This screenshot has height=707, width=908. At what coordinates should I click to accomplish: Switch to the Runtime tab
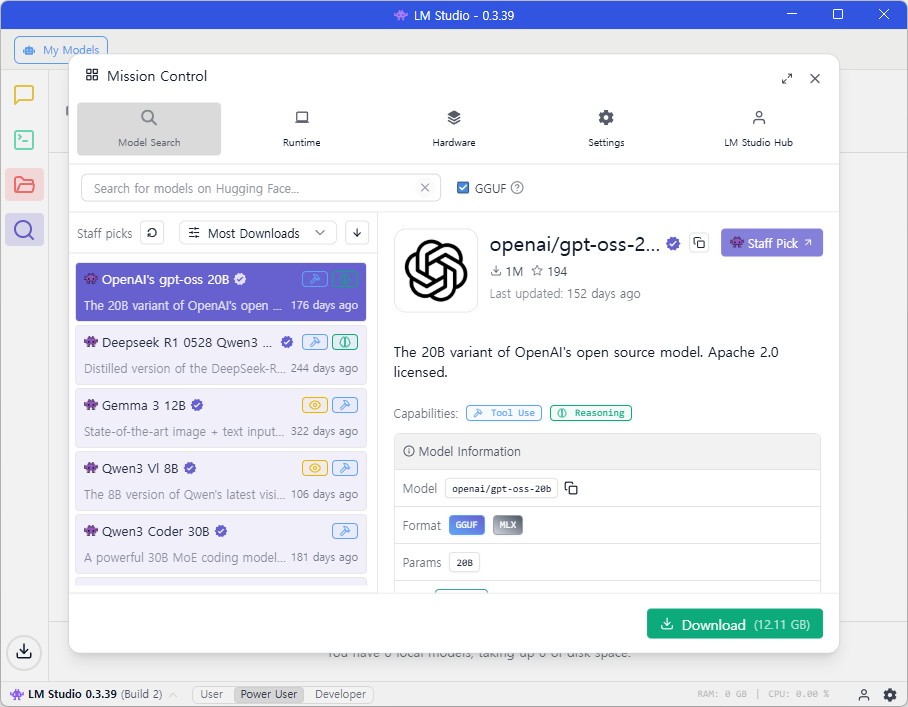point(301,129)
